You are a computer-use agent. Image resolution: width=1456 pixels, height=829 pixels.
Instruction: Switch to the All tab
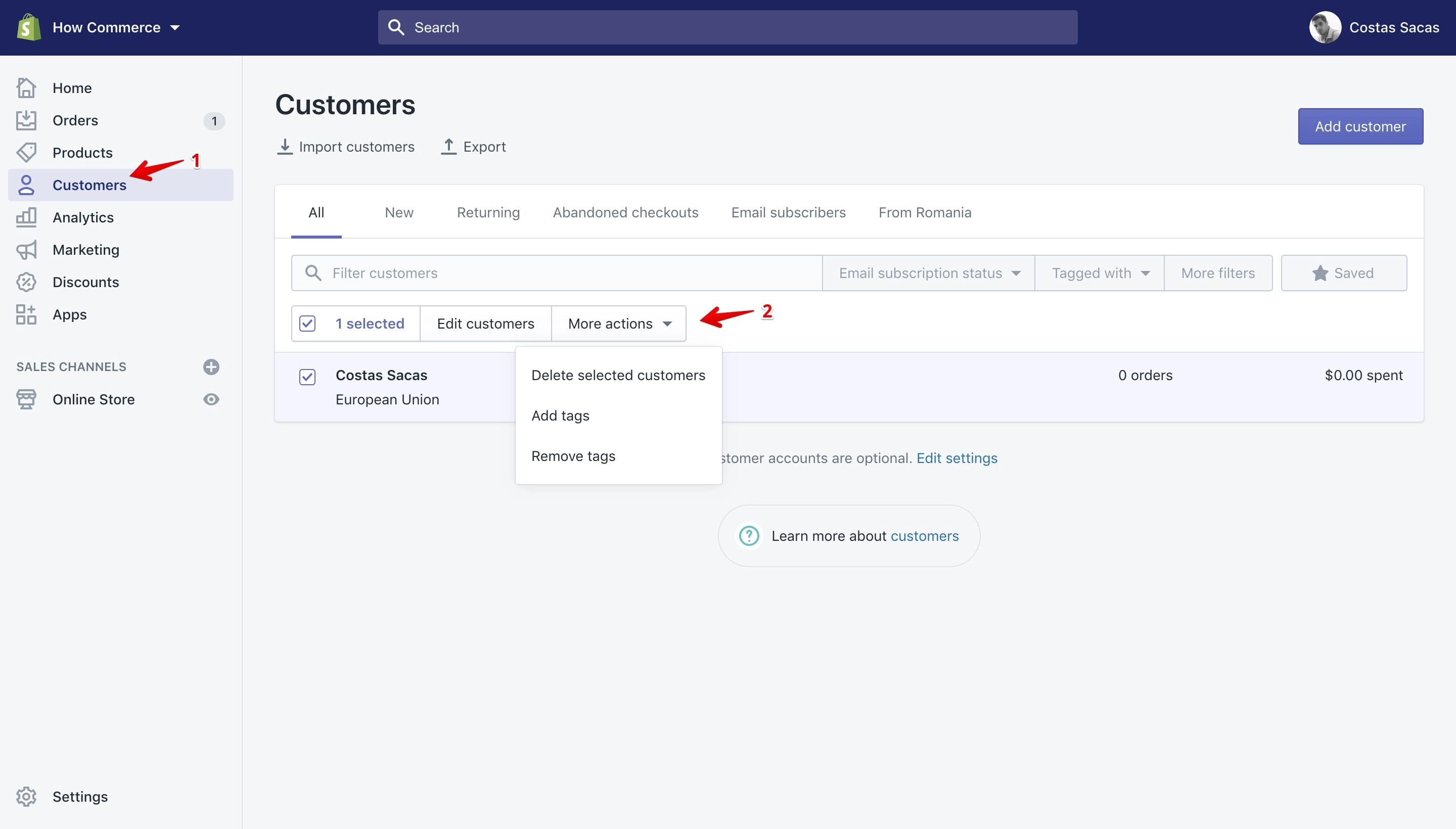coord(316,212)
